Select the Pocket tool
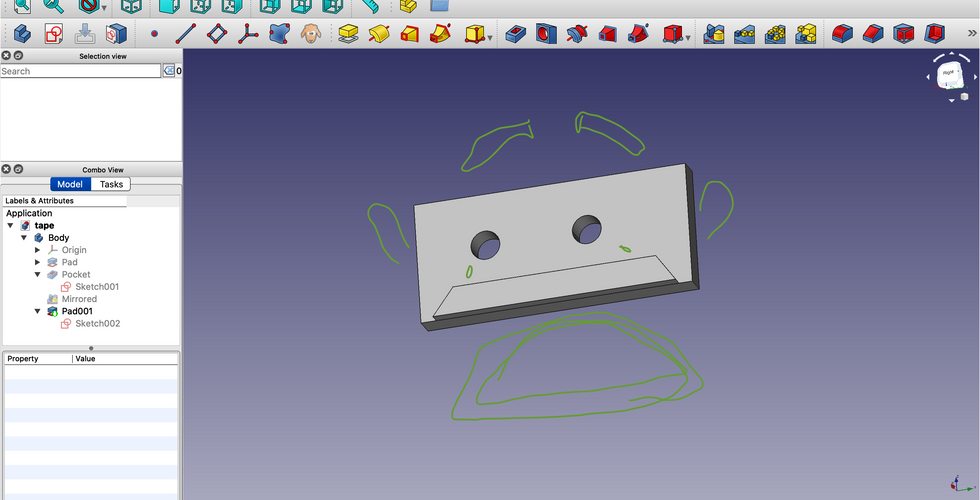Viewport: 980px width, 500px height. [x=515, y=33]
